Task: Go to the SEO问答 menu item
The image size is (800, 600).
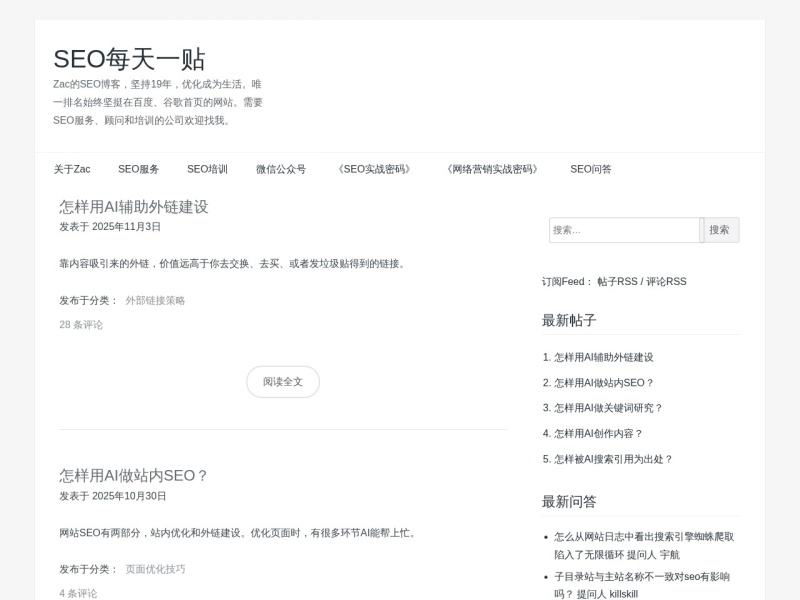Action: (x=590, y=169)
